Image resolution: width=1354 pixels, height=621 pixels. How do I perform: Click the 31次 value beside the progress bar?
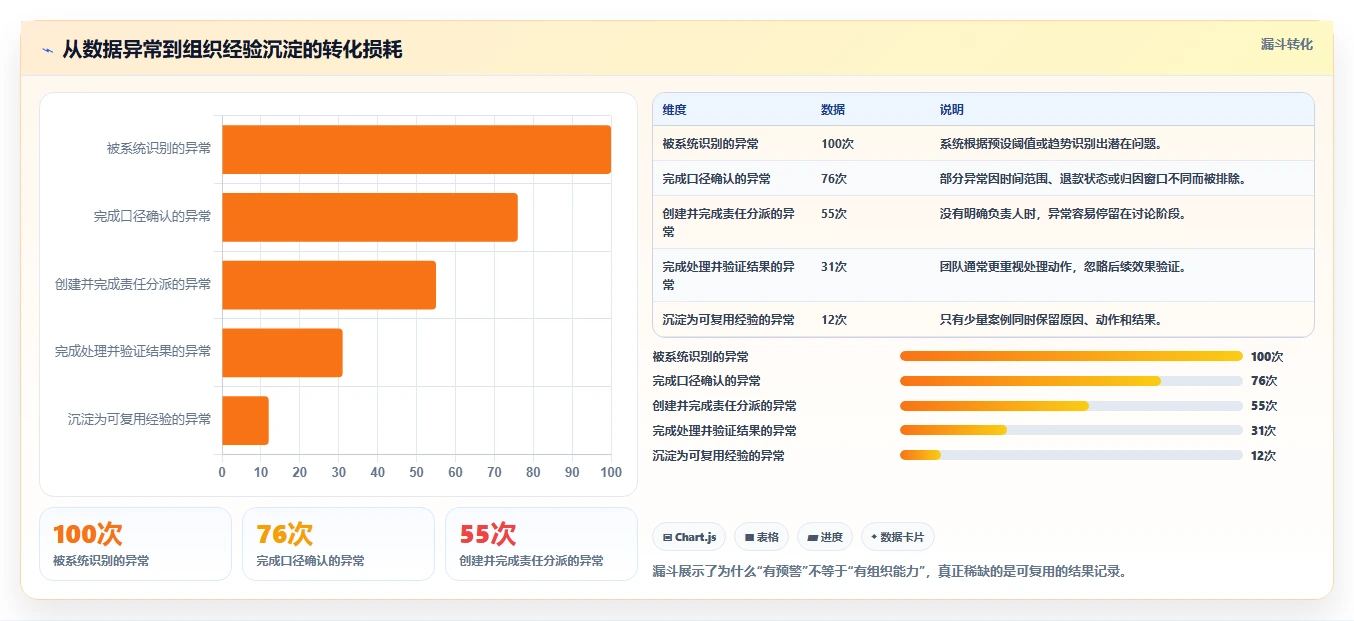point(1264,430)
